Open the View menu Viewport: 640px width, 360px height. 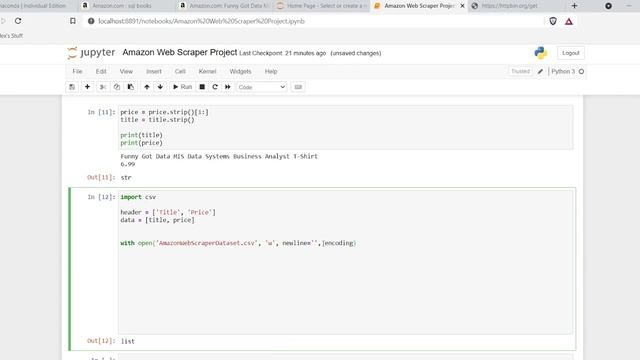pyautogui.click(x=126, y=71)
